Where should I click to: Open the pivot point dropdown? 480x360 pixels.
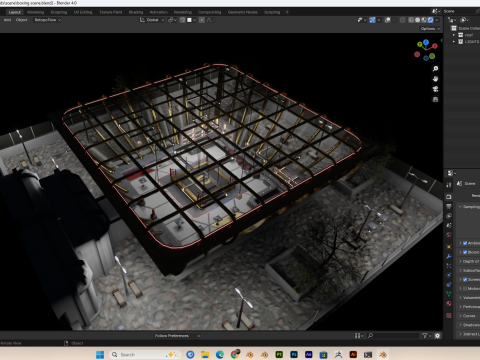point(172,20)
